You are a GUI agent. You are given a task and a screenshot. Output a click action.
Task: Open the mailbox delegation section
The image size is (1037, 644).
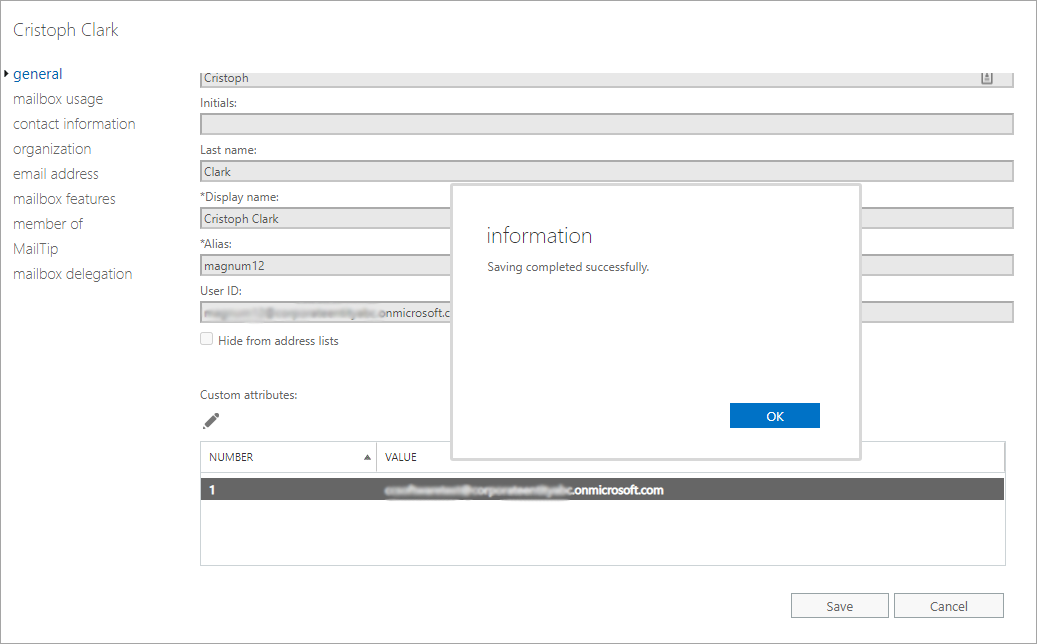tap(72, 274)
